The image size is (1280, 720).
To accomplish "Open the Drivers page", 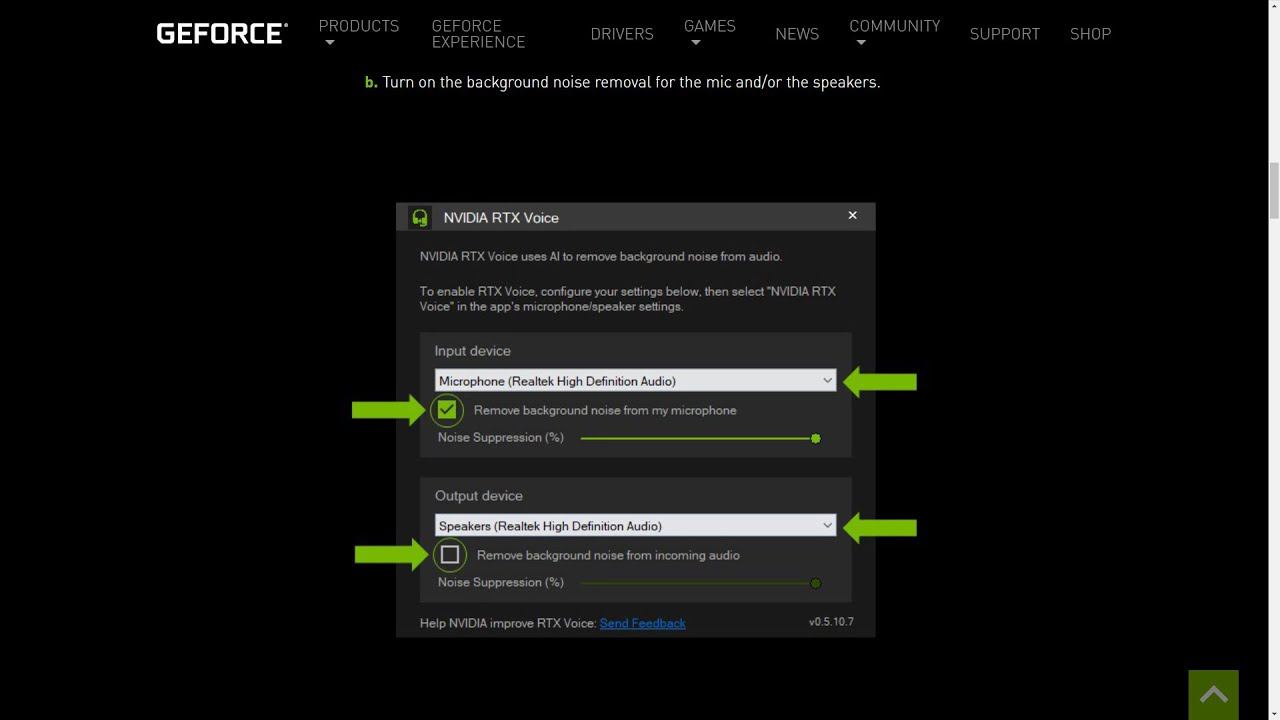I will (x=622, y=34).
